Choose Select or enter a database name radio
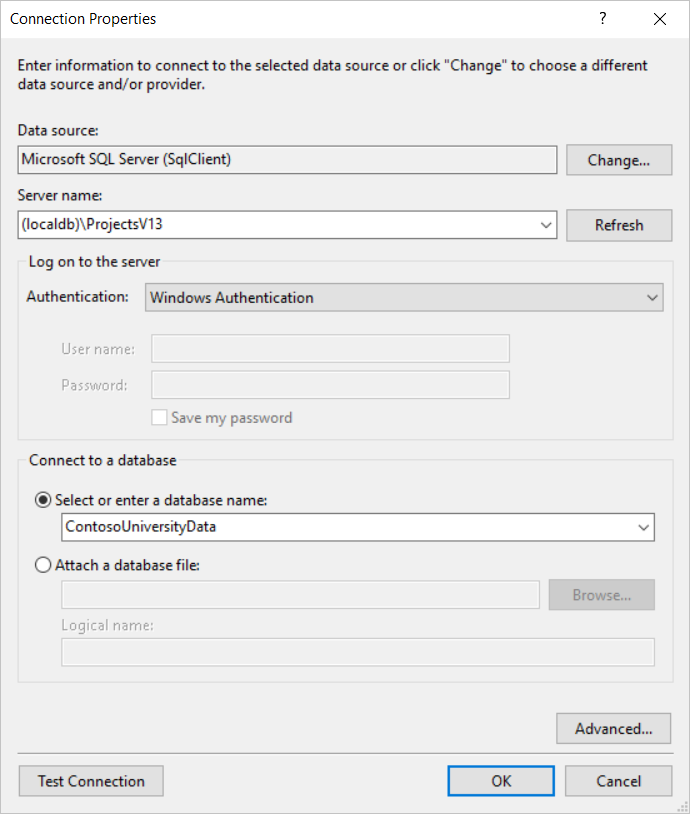 [x=43, y=500]
